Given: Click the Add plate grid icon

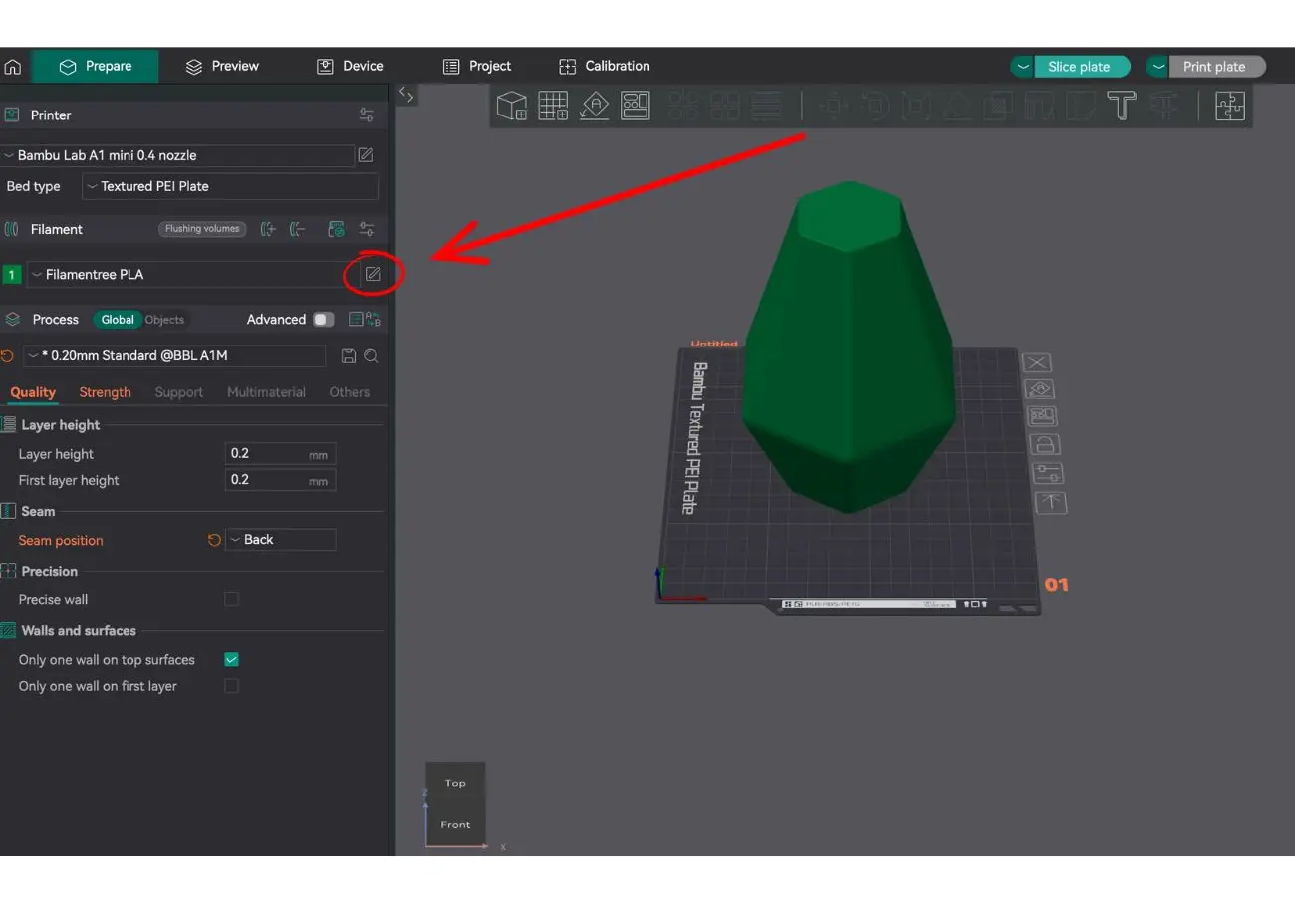Looking at the screenshot, I should 553,106.
